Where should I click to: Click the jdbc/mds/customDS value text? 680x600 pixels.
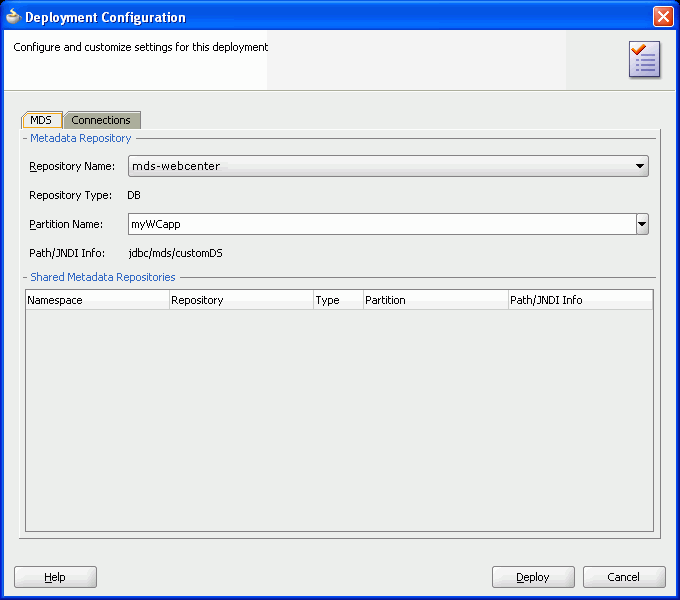pos(176,253)
